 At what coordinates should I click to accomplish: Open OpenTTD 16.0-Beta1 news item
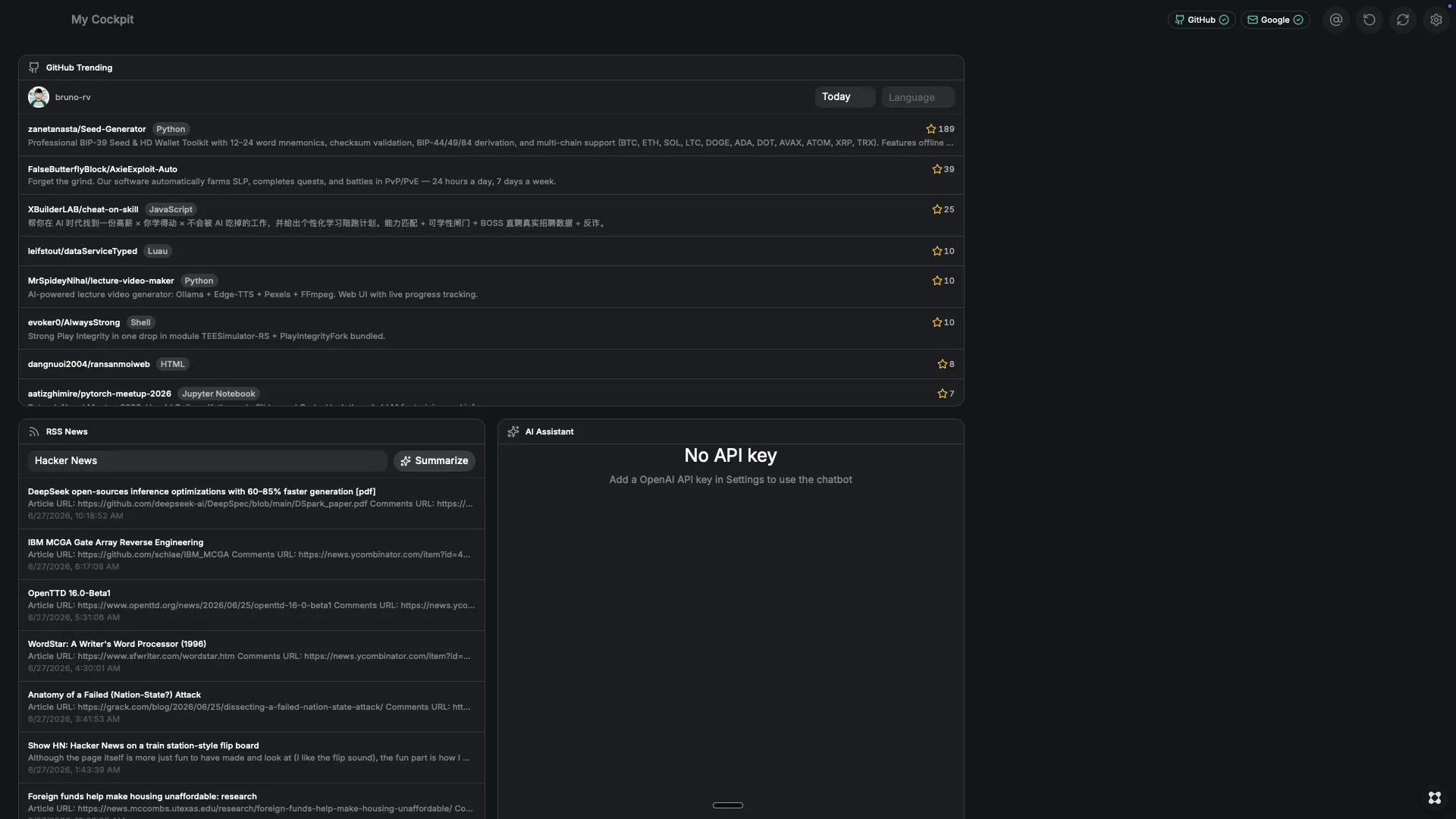[x=252, y=605]
